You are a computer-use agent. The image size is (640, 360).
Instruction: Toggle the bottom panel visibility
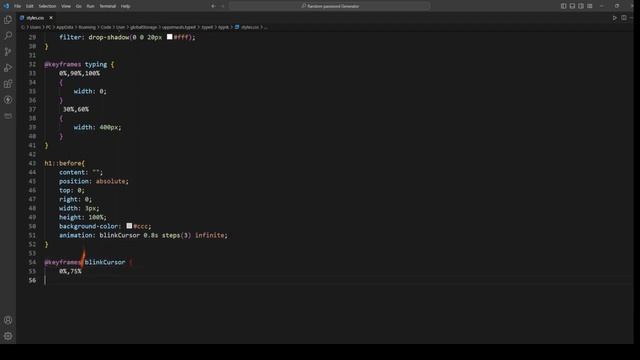(x=572, y=6)
